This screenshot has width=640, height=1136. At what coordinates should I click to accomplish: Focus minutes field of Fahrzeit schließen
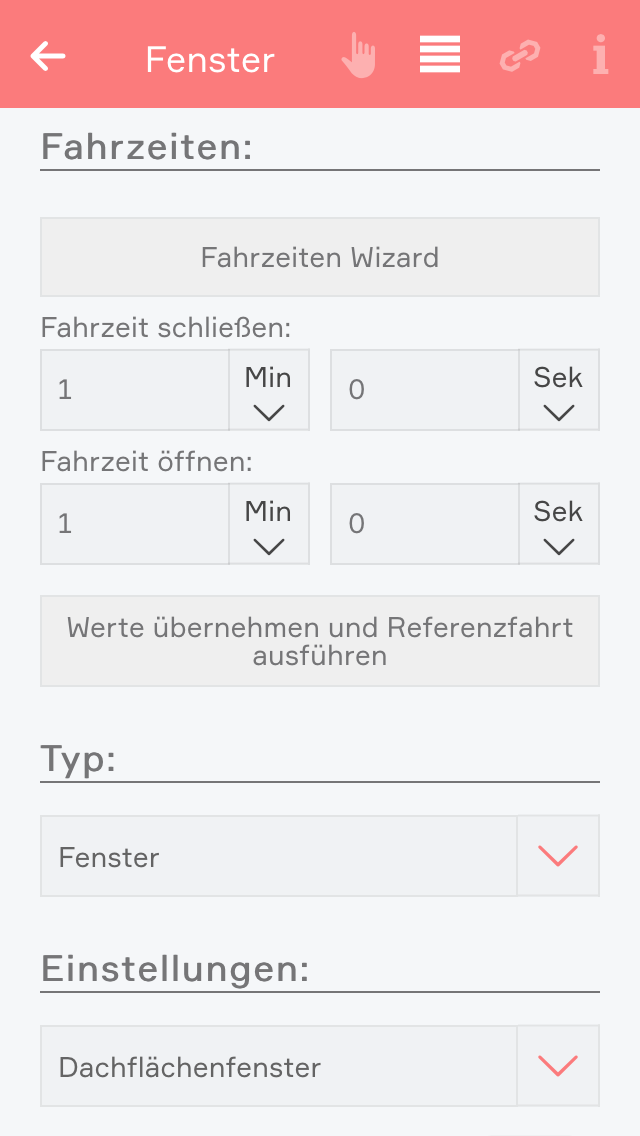tap(135, 390)
